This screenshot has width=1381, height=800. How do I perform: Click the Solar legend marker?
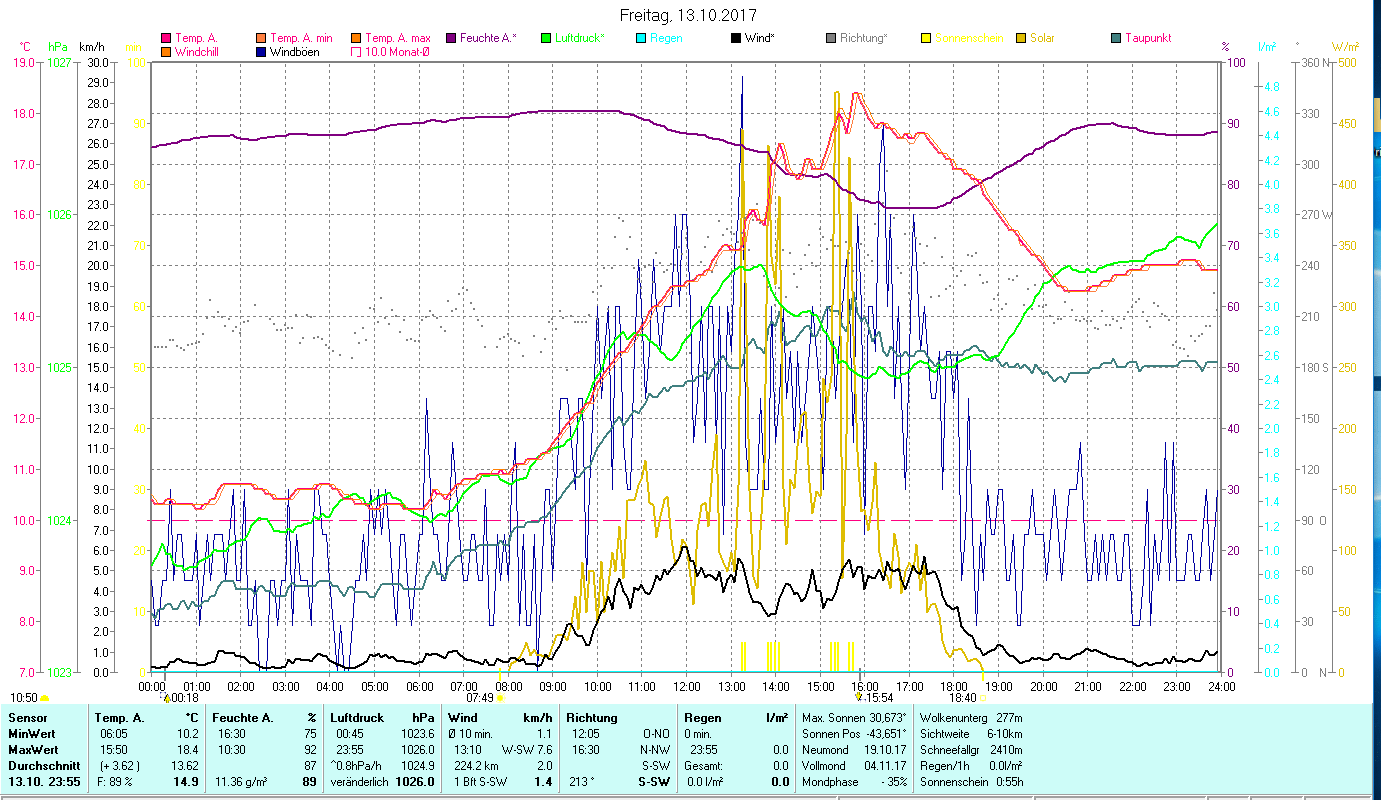(1021, 38)
